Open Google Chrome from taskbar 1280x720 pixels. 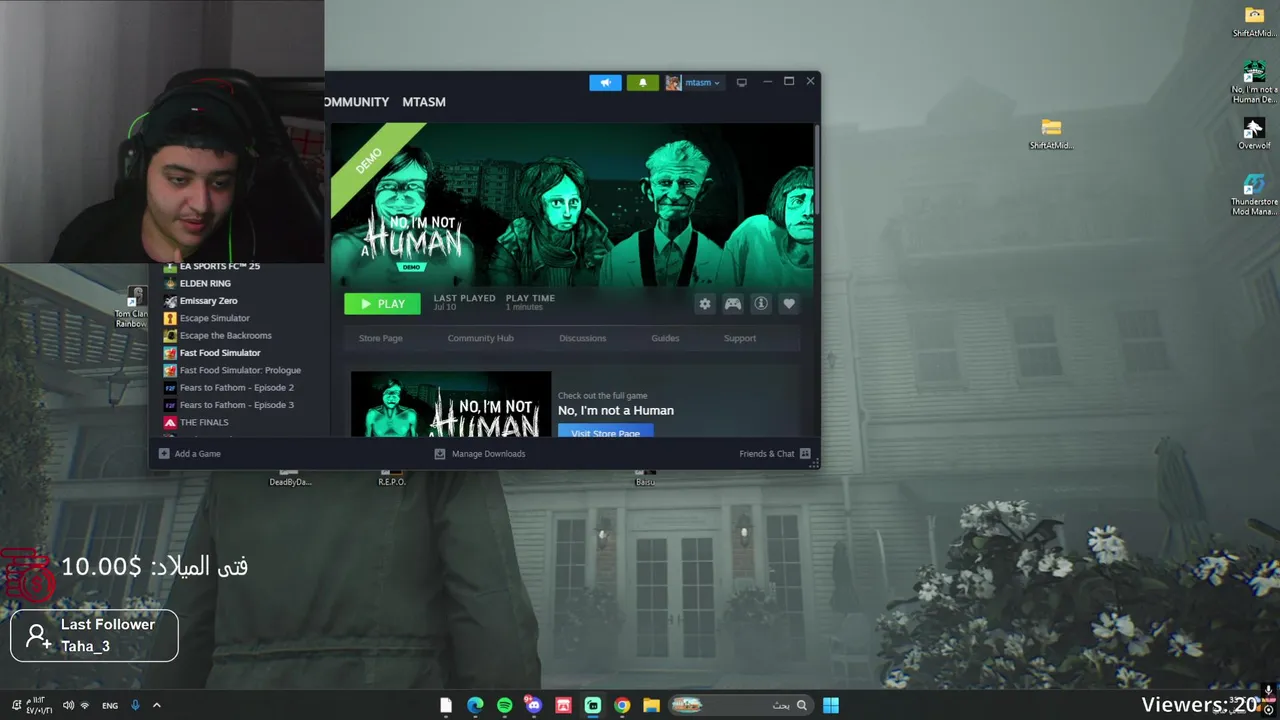click(x=622, y=705)
